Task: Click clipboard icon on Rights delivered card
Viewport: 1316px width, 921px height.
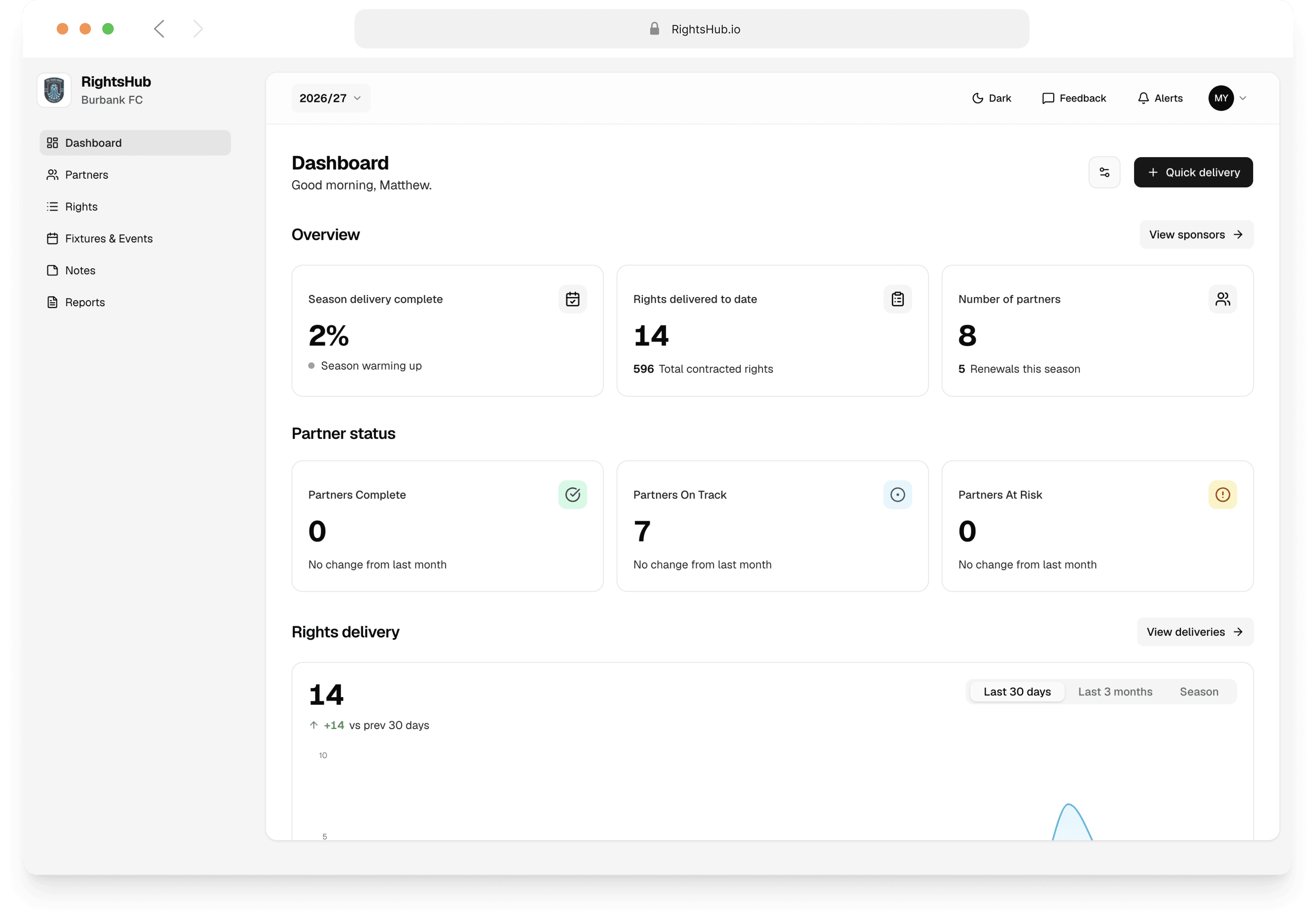Action: click(x=897, y=299)
